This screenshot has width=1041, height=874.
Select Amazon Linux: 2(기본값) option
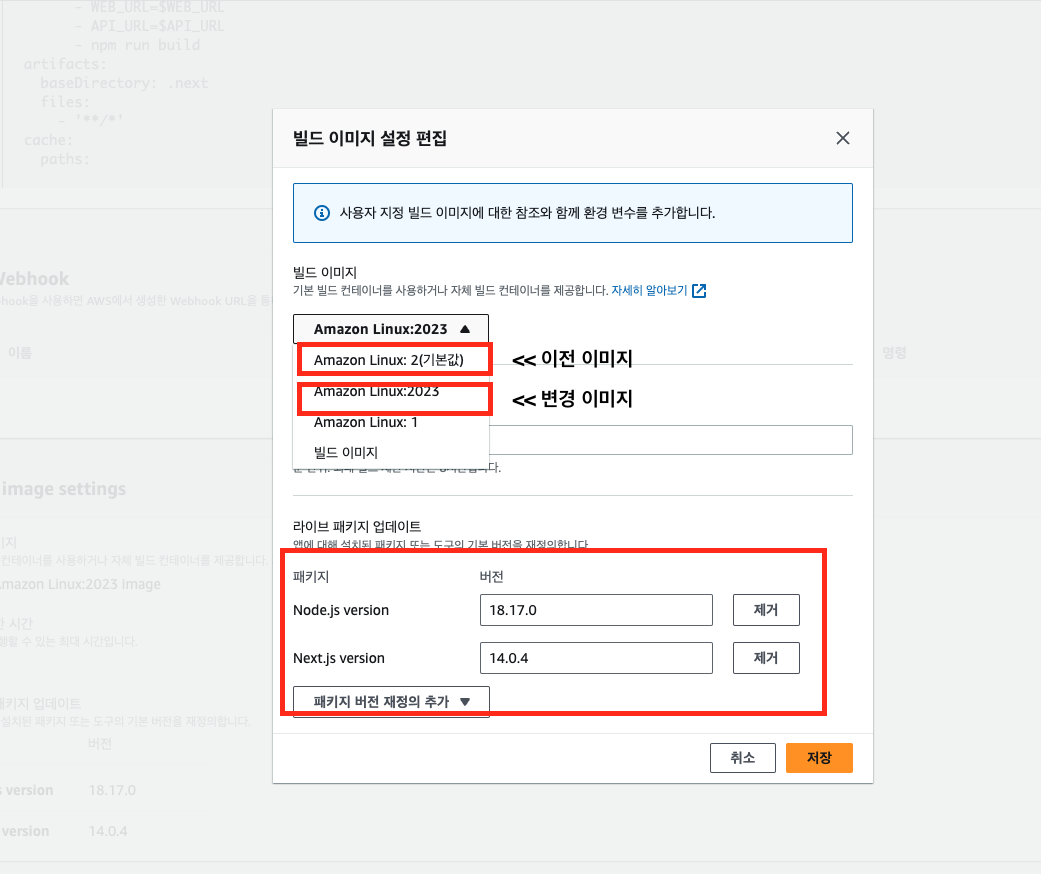(x=389, y=360)
